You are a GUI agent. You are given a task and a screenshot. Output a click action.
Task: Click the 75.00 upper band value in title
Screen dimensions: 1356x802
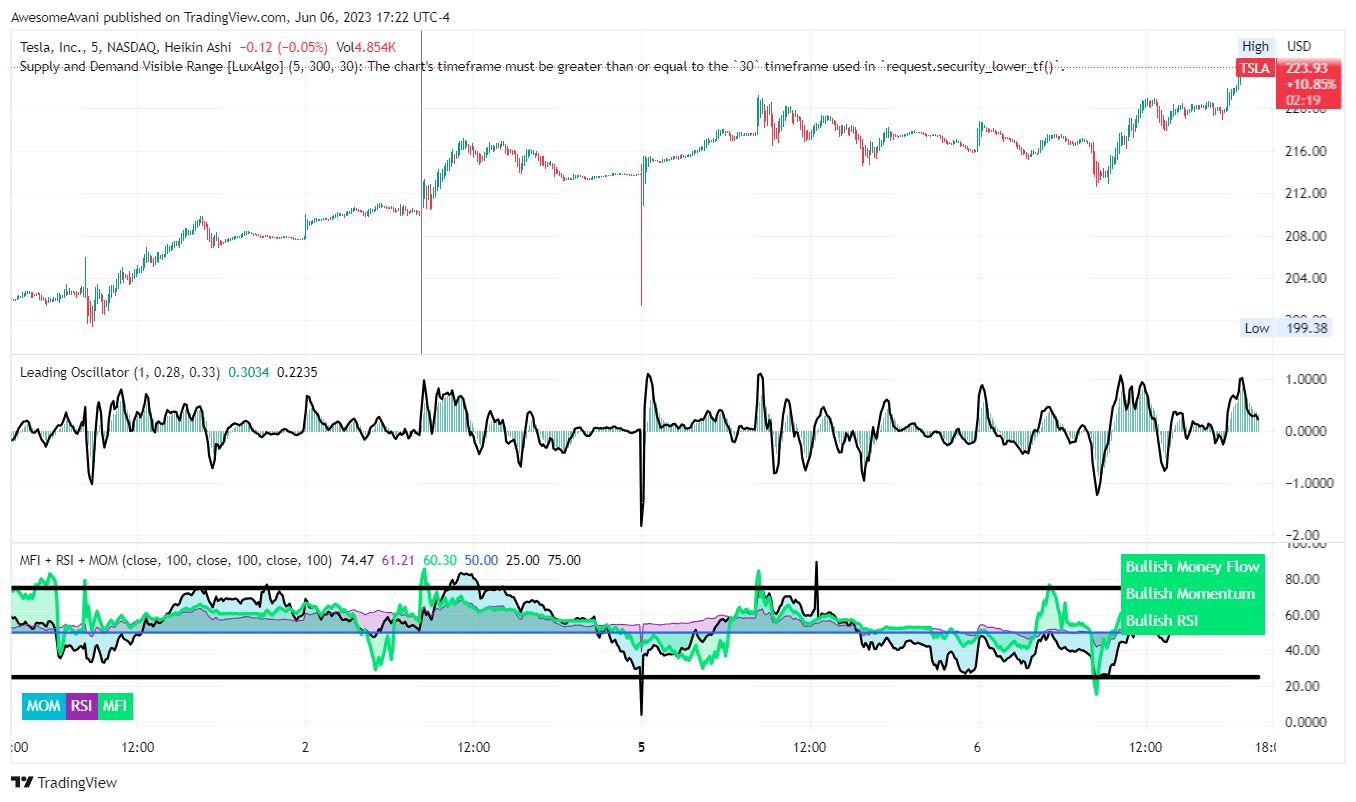pyautogui.click(x=564, y=561)
